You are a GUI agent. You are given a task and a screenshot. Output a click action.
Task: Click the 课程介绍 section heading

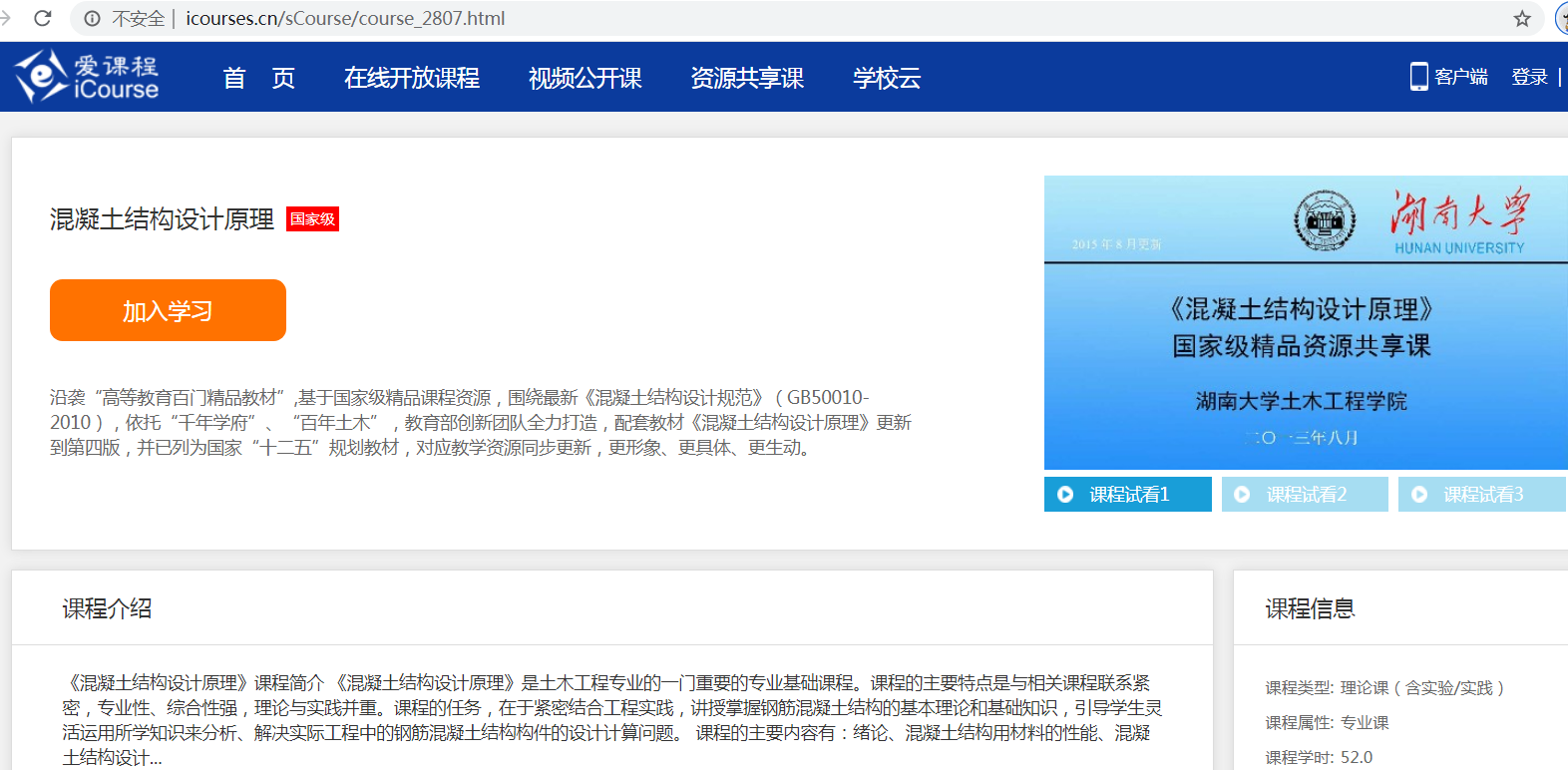click(x=107, y=608)
